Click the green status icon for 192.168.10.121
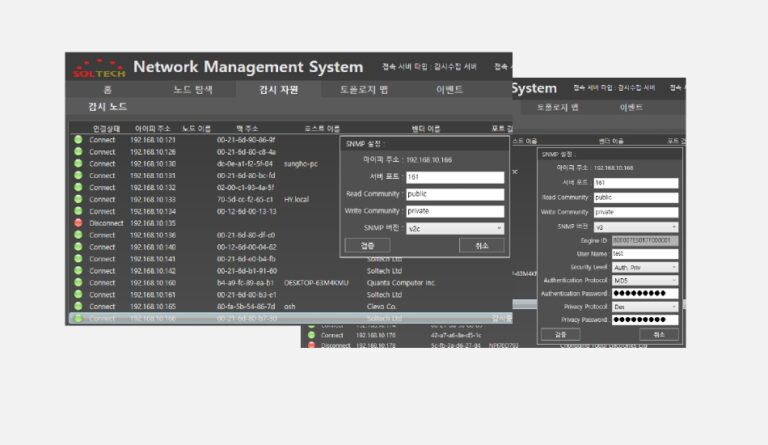The image size is (768, 445). (78, 140)
